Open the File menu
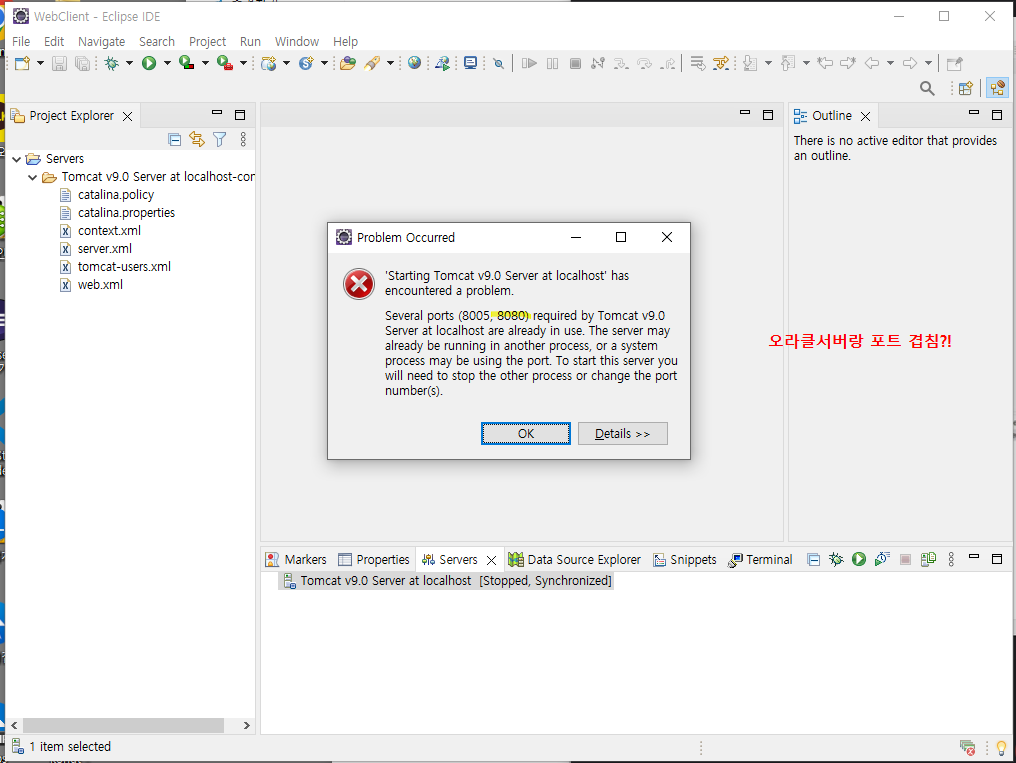The height and width of the screenshot is (763, 1016). pyautogui.click(x=21, y=41)
